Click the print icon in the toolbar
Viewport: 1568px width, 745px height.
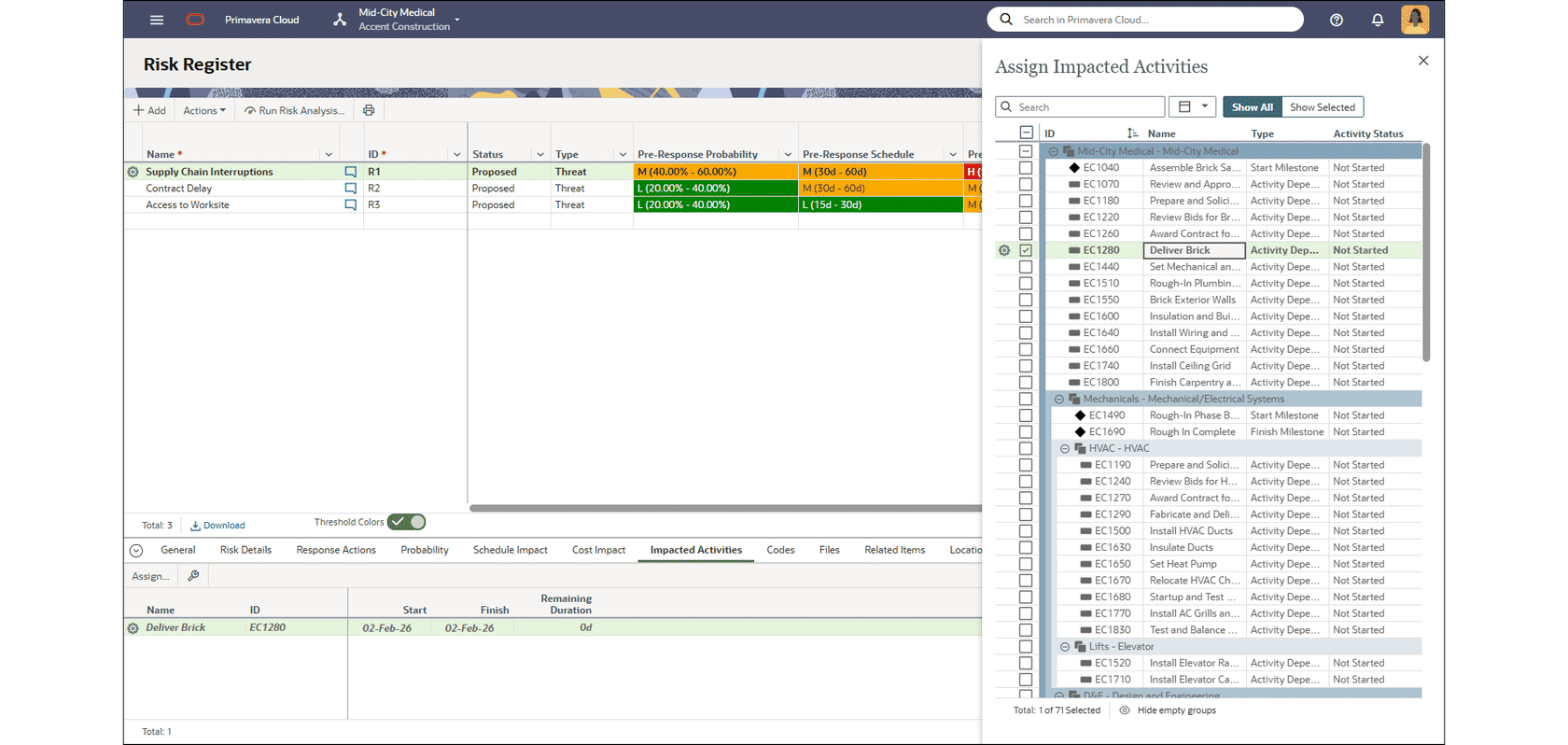pyautogui.click(x=369, y=110)
